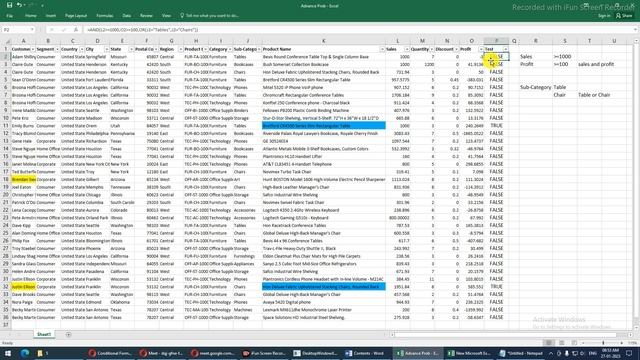
Task: Open the Category column filter dropdown
Action: [x=230, y=49]
